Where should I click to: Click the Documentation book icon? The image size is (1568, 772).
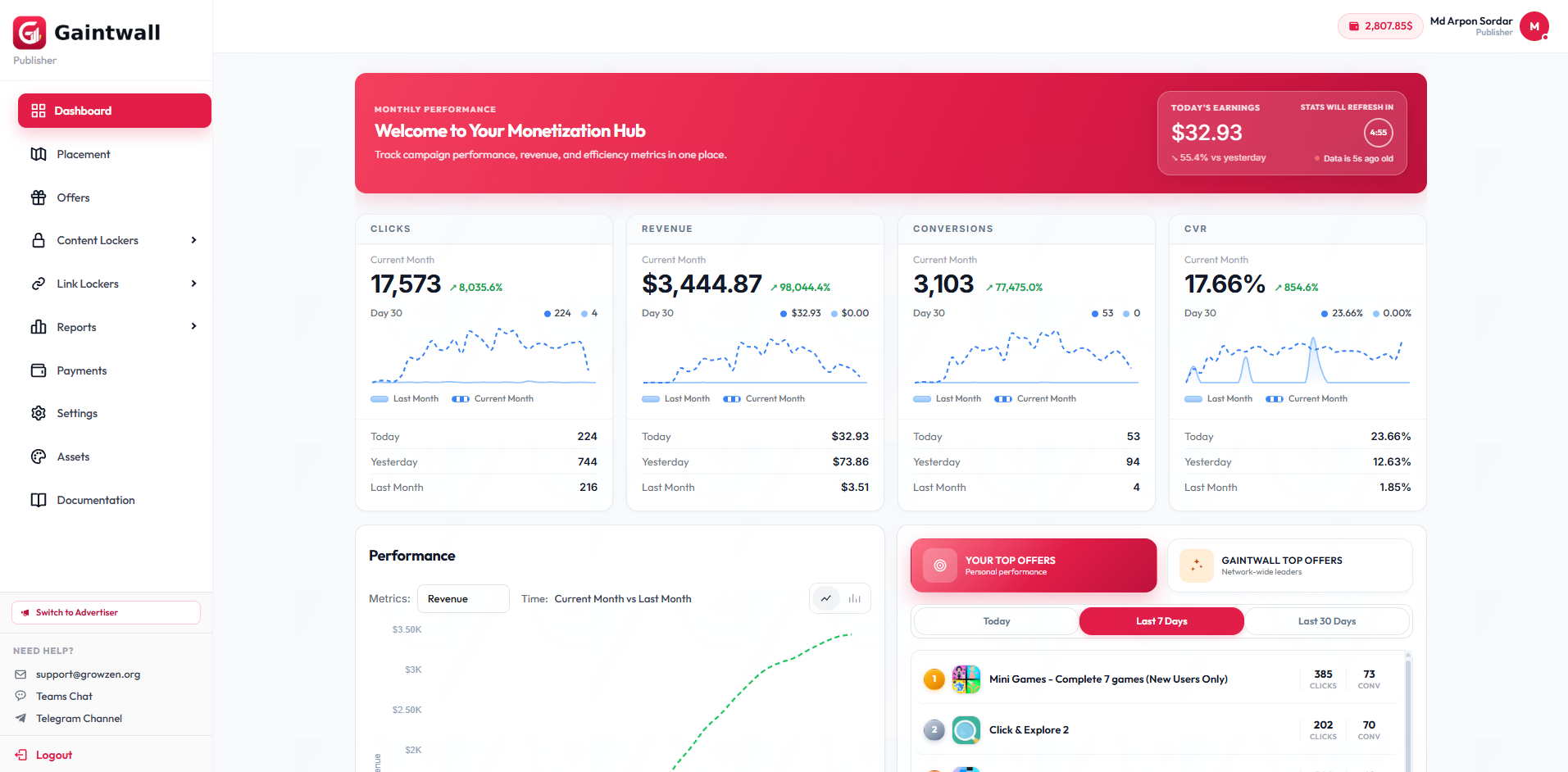click(x=39, y=500)
